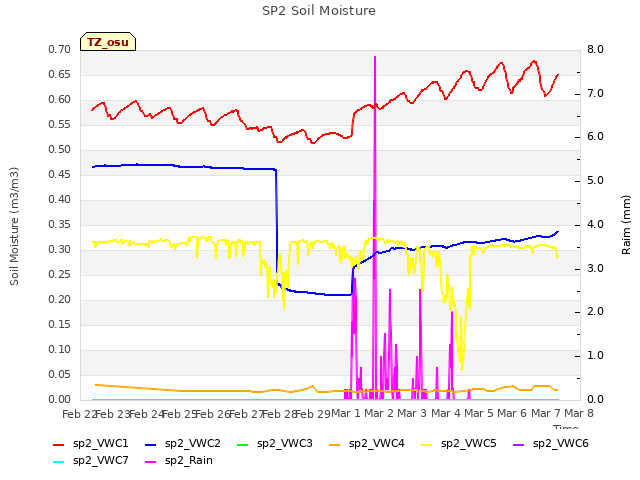Click the Mar 4 x-axis tick label
Image resolution: width=640 pixels, height=480 pixels.
[446, 414]
